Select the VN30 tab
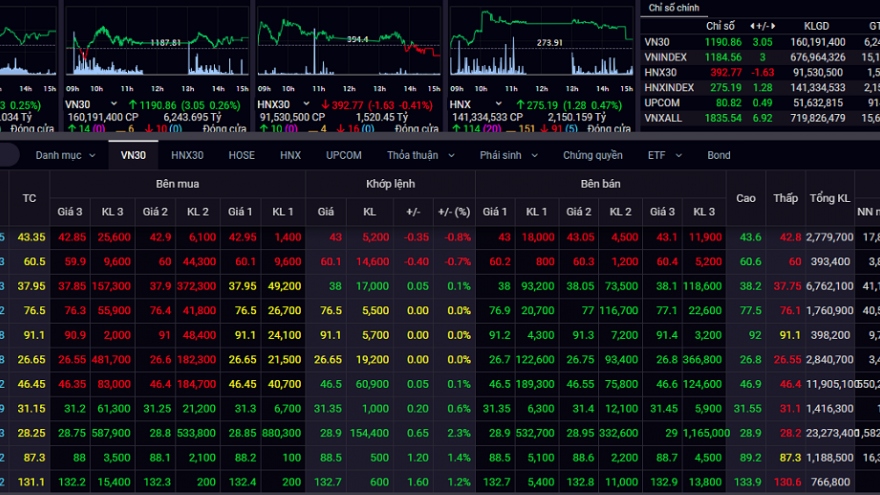Viewport: 880px width, 495px height. (x=133, y=155)
